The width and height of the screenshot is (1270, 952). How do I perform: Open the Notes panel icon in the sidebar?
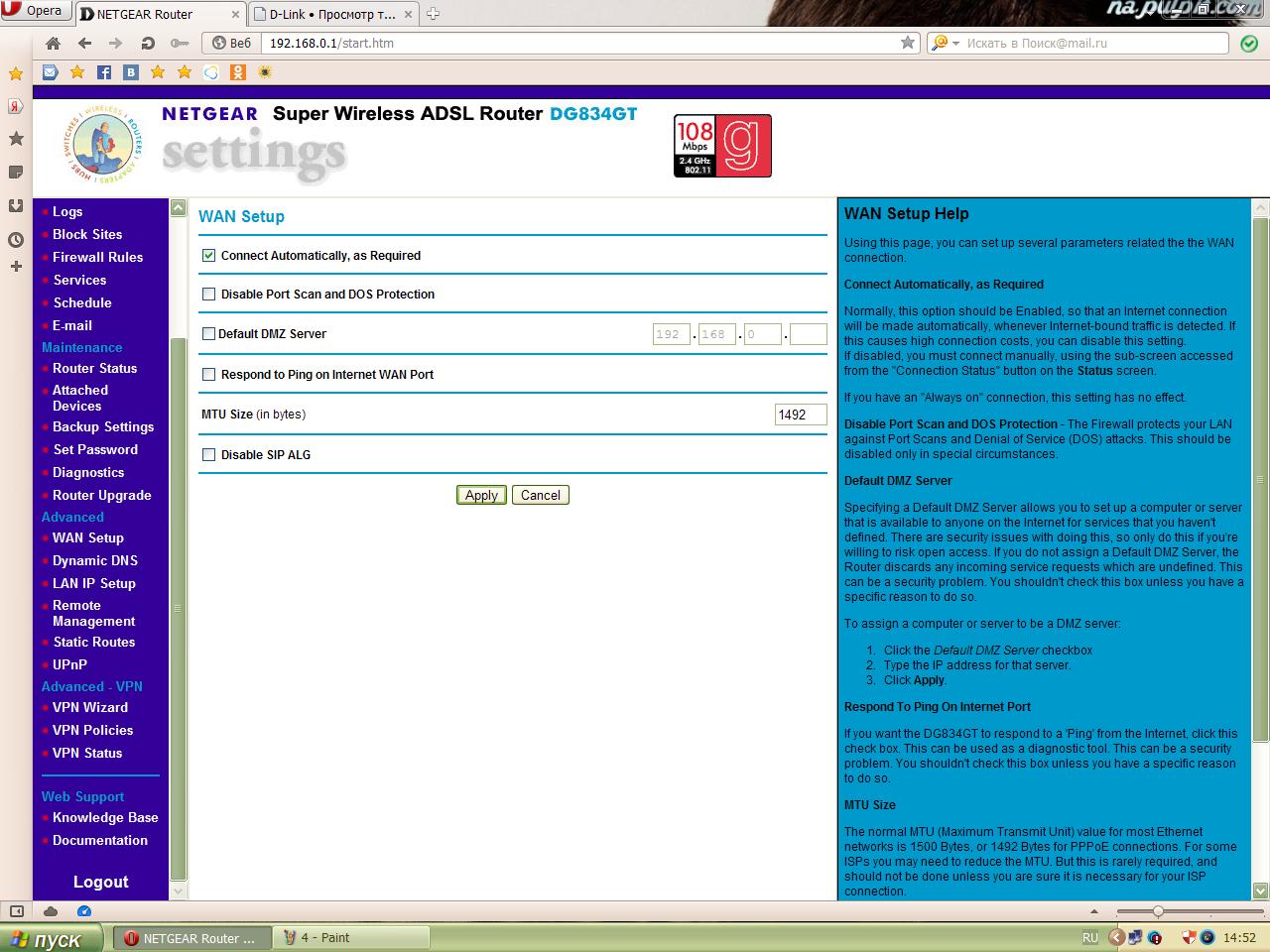coord(16,173)
